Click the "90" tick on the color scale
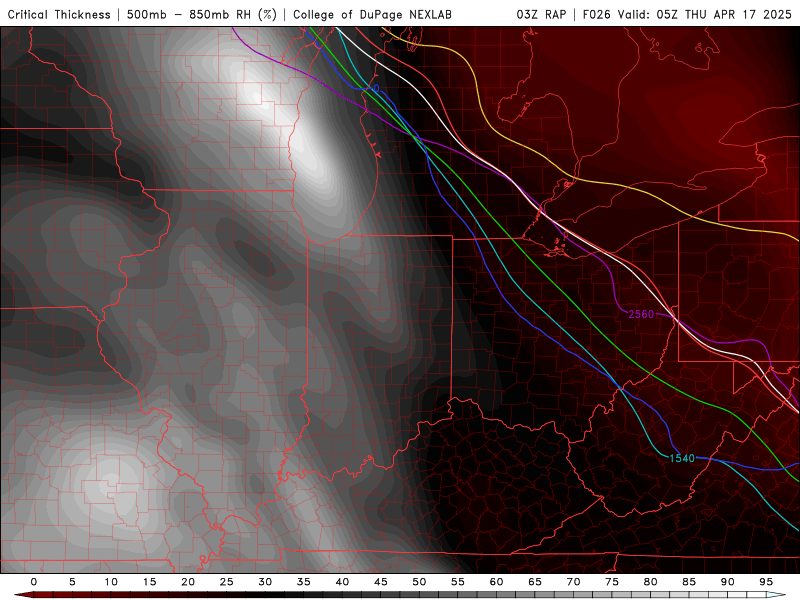Image resolution: width=800 pixels, height=600 pixels. point(728,582)
